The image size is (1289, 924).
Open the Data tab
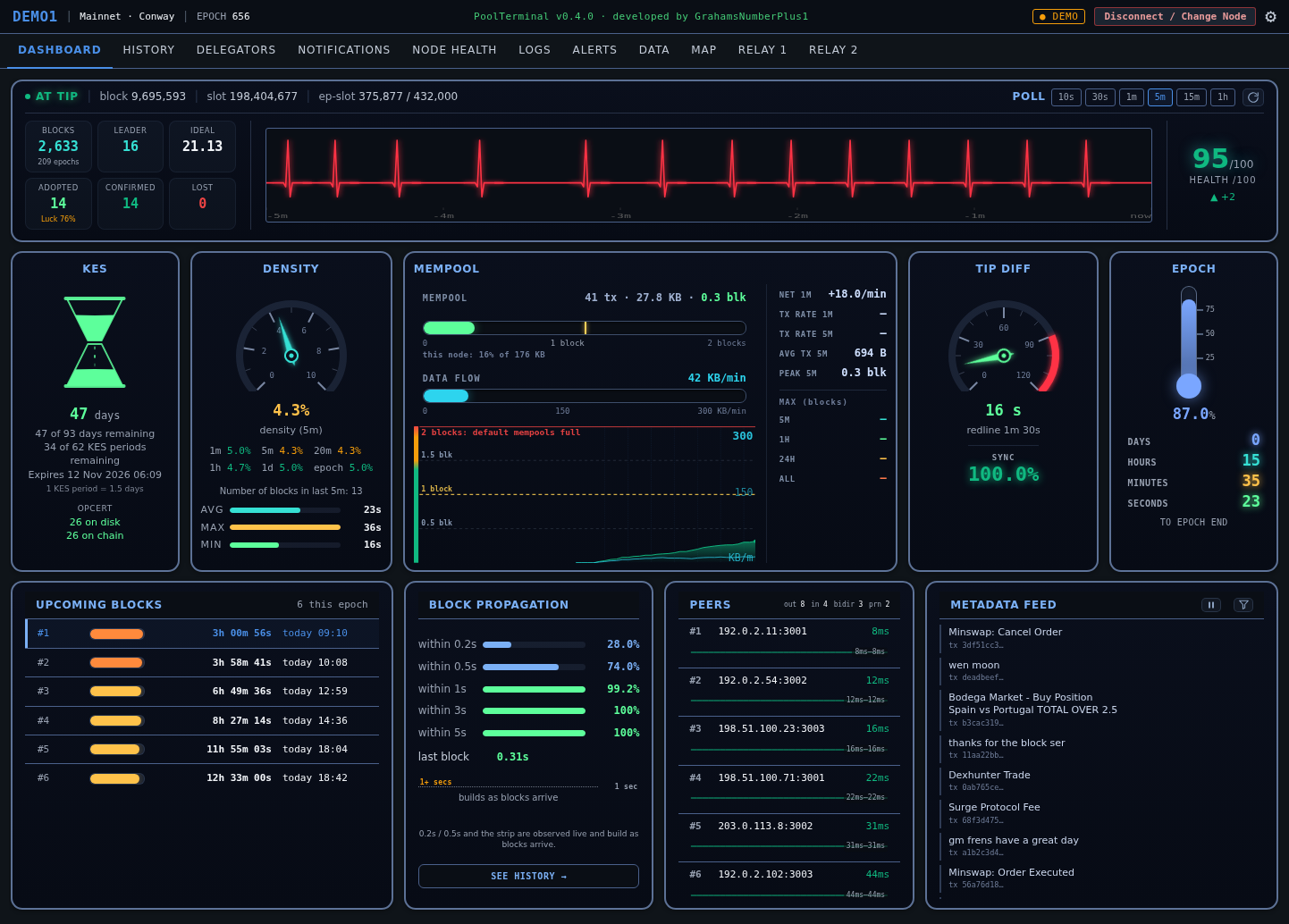coord(654,50)
